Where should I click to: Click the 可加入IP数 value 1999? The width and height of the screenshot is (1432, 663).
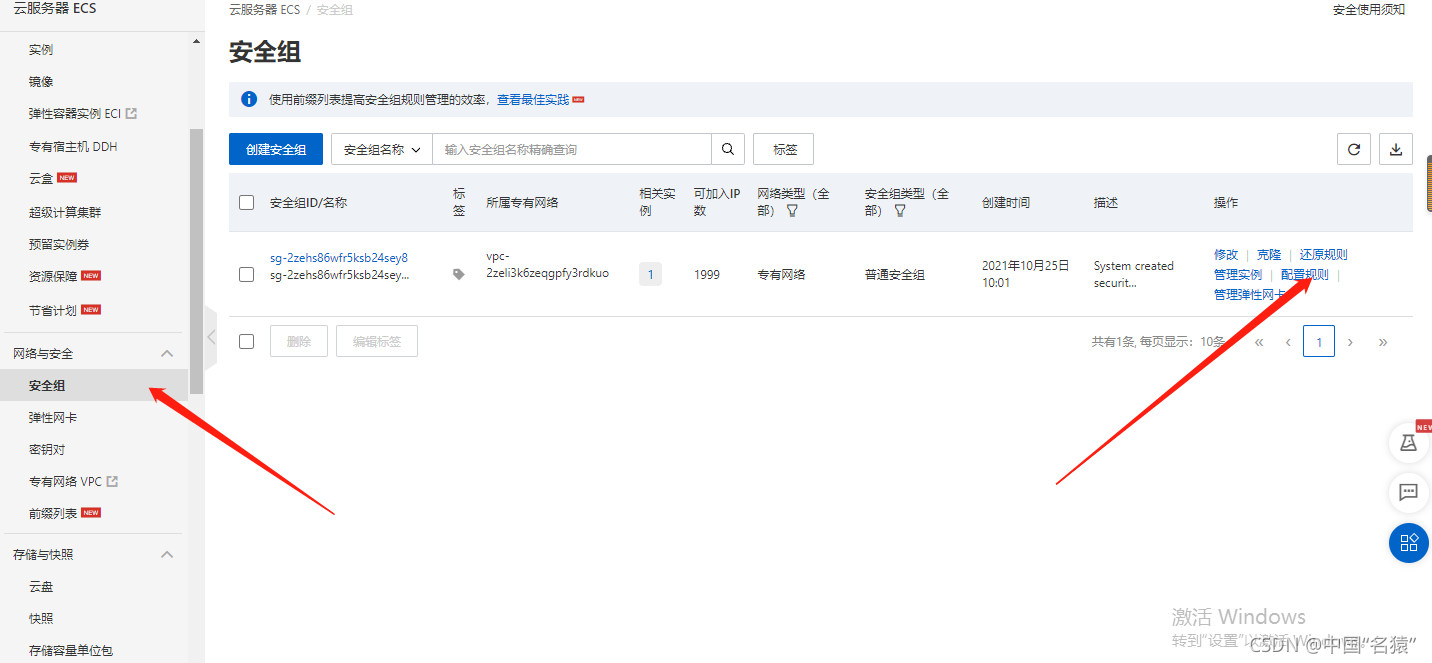coord(707,274)
